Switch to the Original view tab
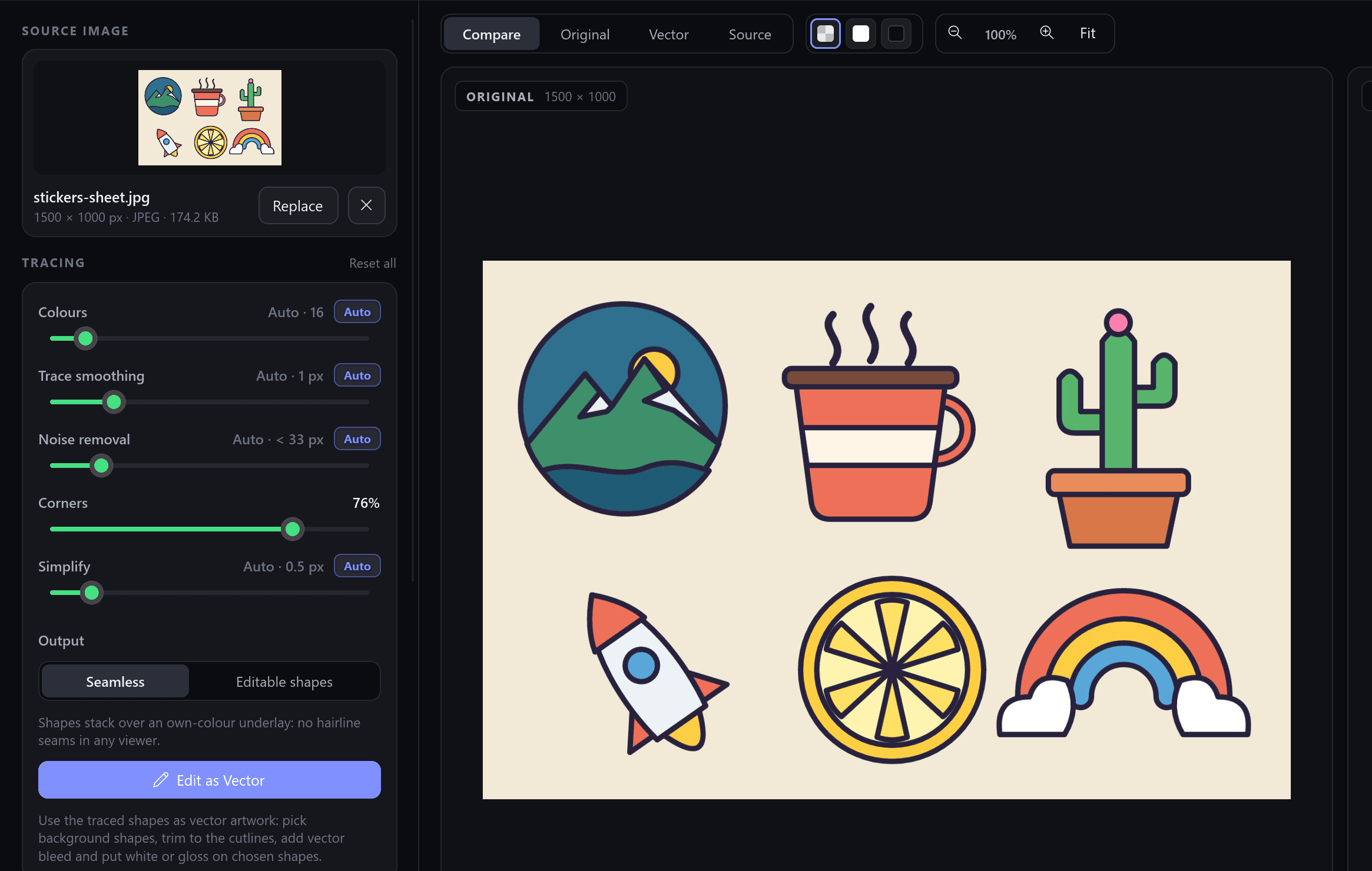The width and height of the screenshot is (1372, 871). pyautogui.click(x=585, y=34)
